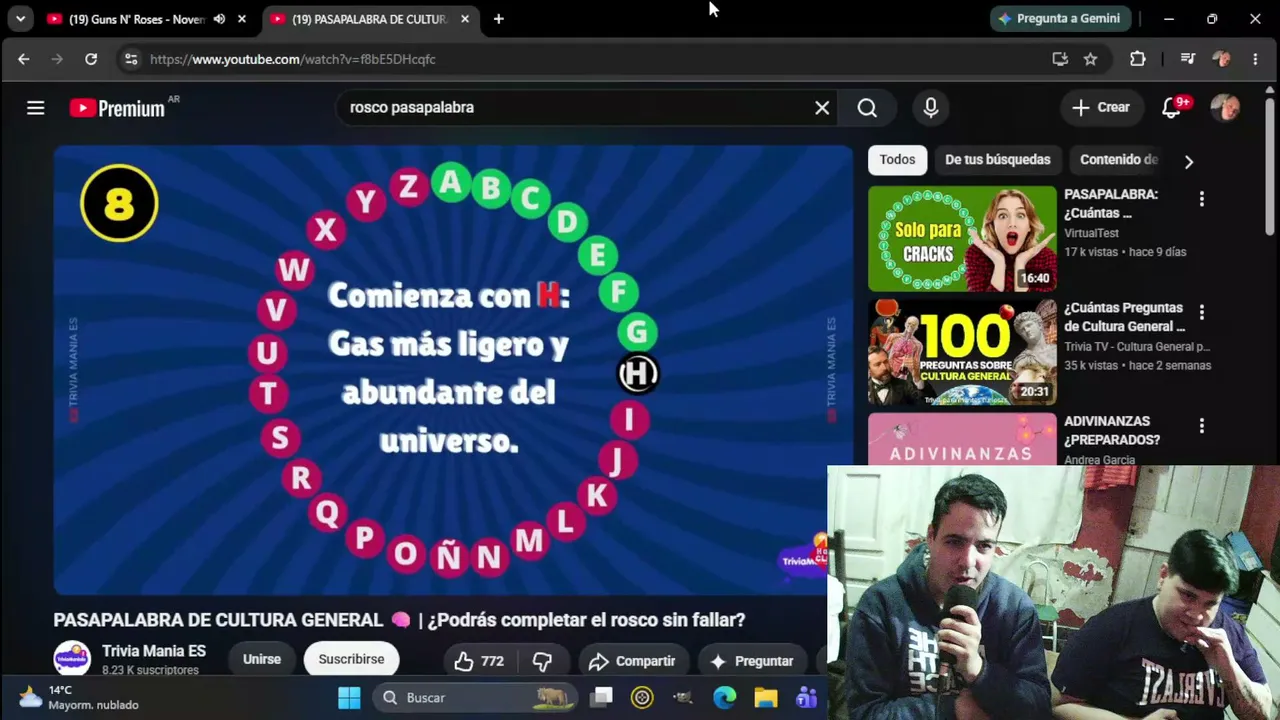Click the Crear button

pyautogui.click(x=1101, y=108)
